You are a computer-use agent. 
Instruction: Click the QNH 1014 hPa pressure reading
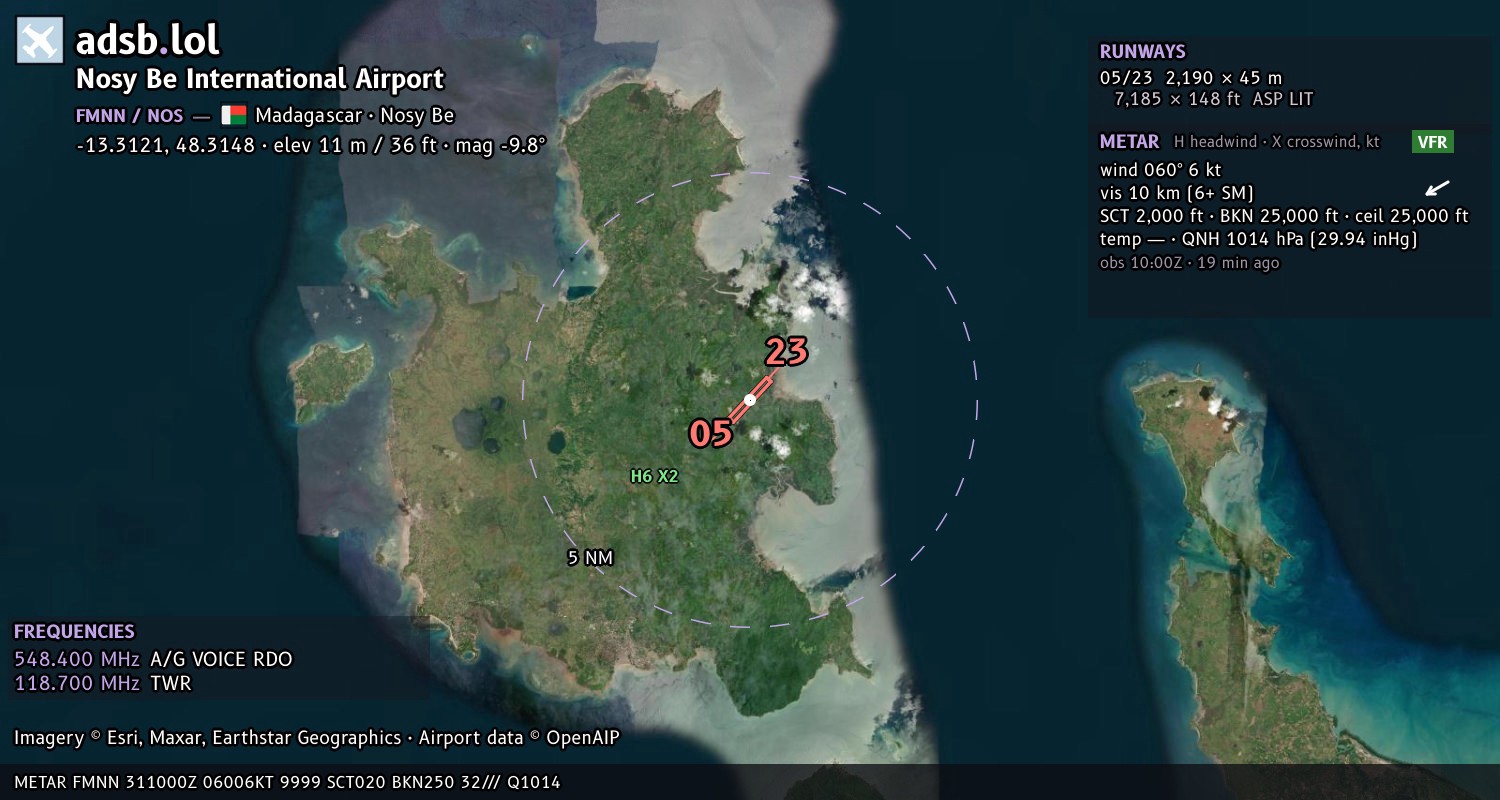click(1300, 240)
